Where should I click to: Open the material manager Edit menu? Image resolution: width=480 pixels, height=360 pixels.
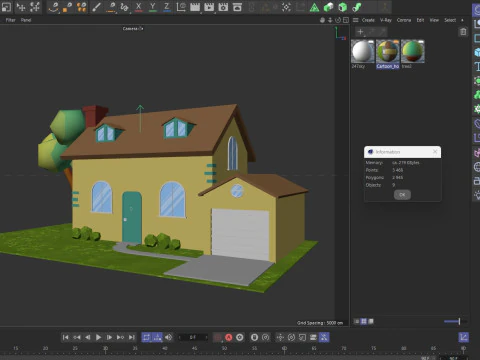pos(420,20)
